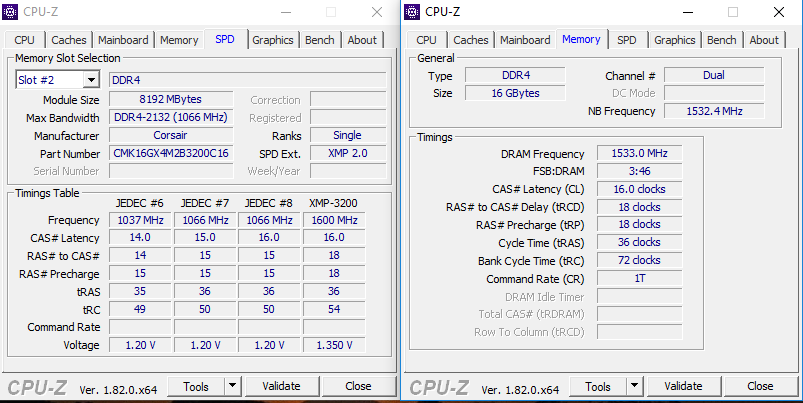Select Memory tab in right window
This screenshot has width=803, height=403.
(x=581, y=39)
